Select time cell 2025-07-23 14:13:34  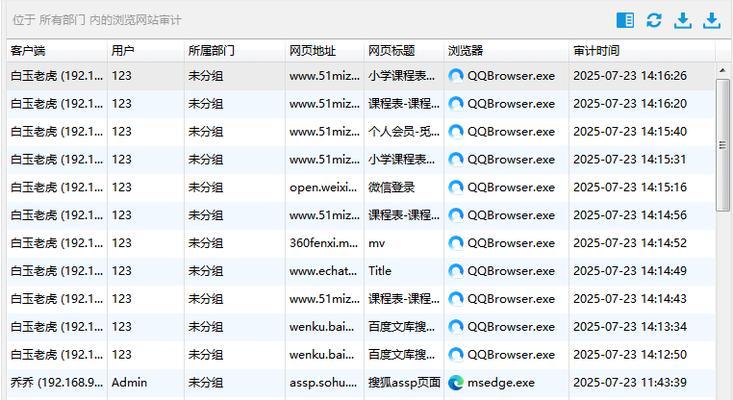[630, 327]
